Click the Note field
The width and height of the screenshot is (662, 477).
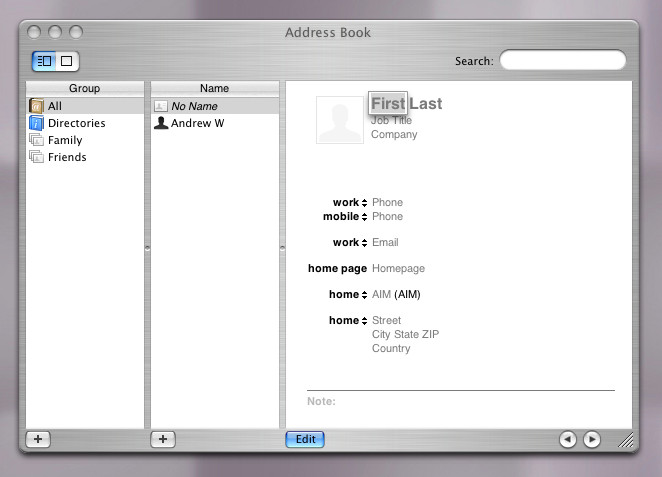pos(460,402)
